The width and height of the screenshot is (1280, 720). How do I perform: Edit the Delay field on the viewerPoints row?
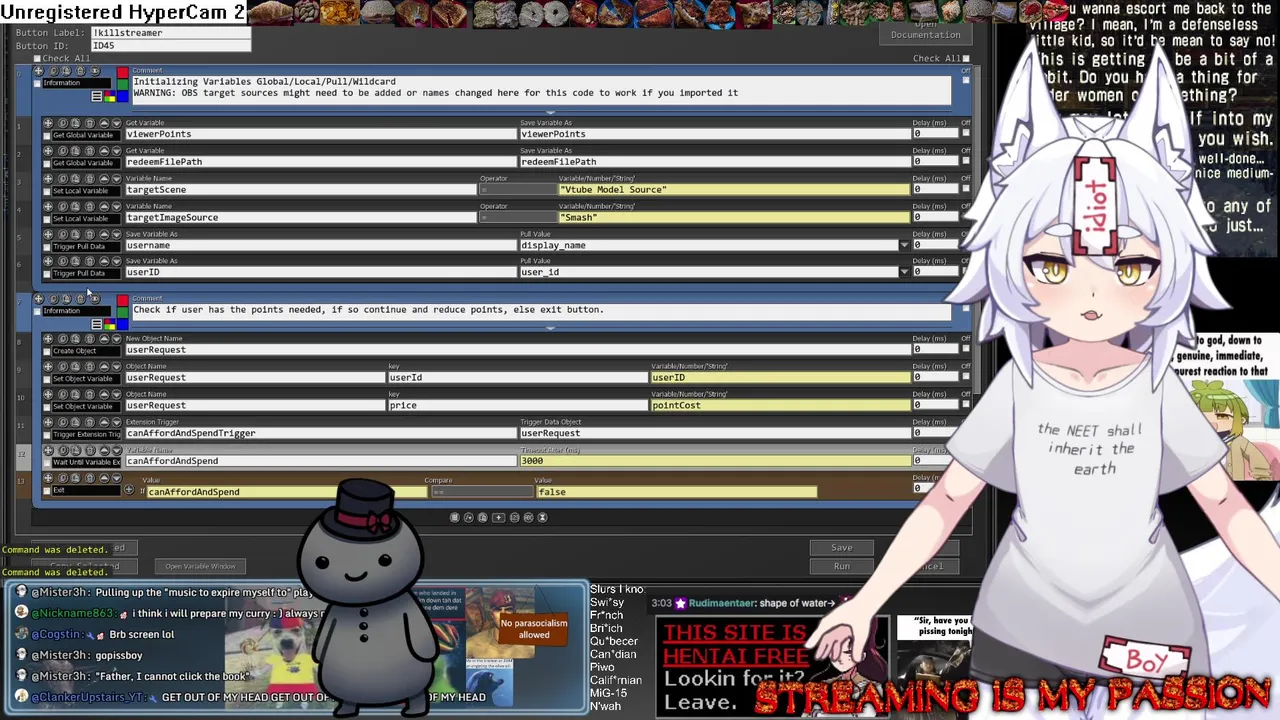tap(934, 133)
